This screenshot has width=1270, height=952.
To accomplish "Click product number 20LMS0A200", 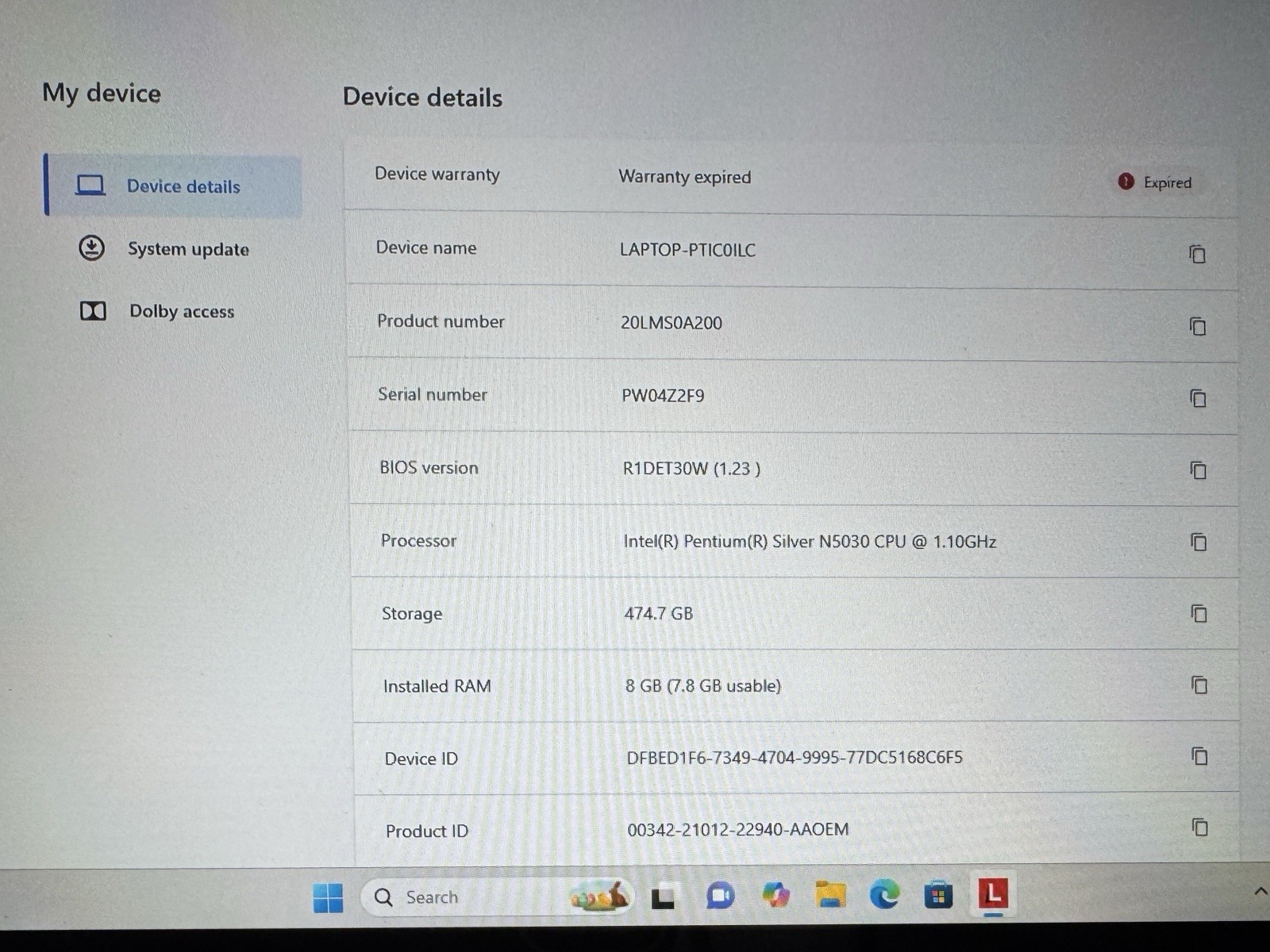I will click(672, 323).
